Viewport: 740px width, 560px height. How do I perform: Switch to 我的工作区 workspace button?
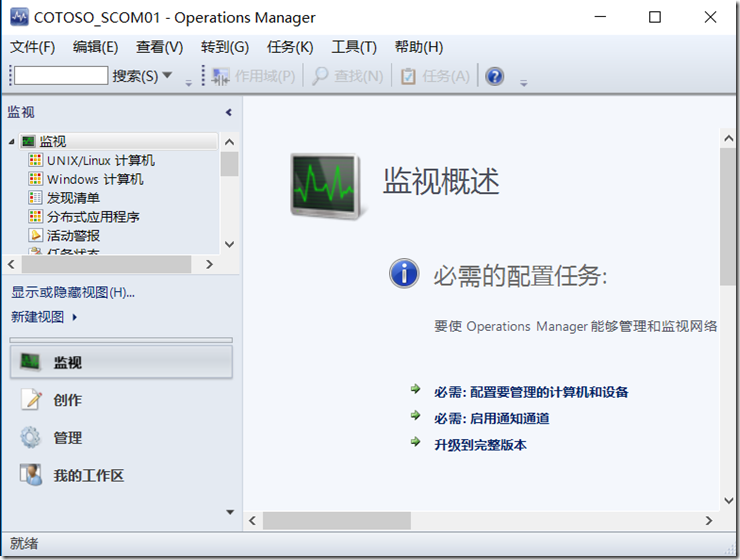point(121,476)
